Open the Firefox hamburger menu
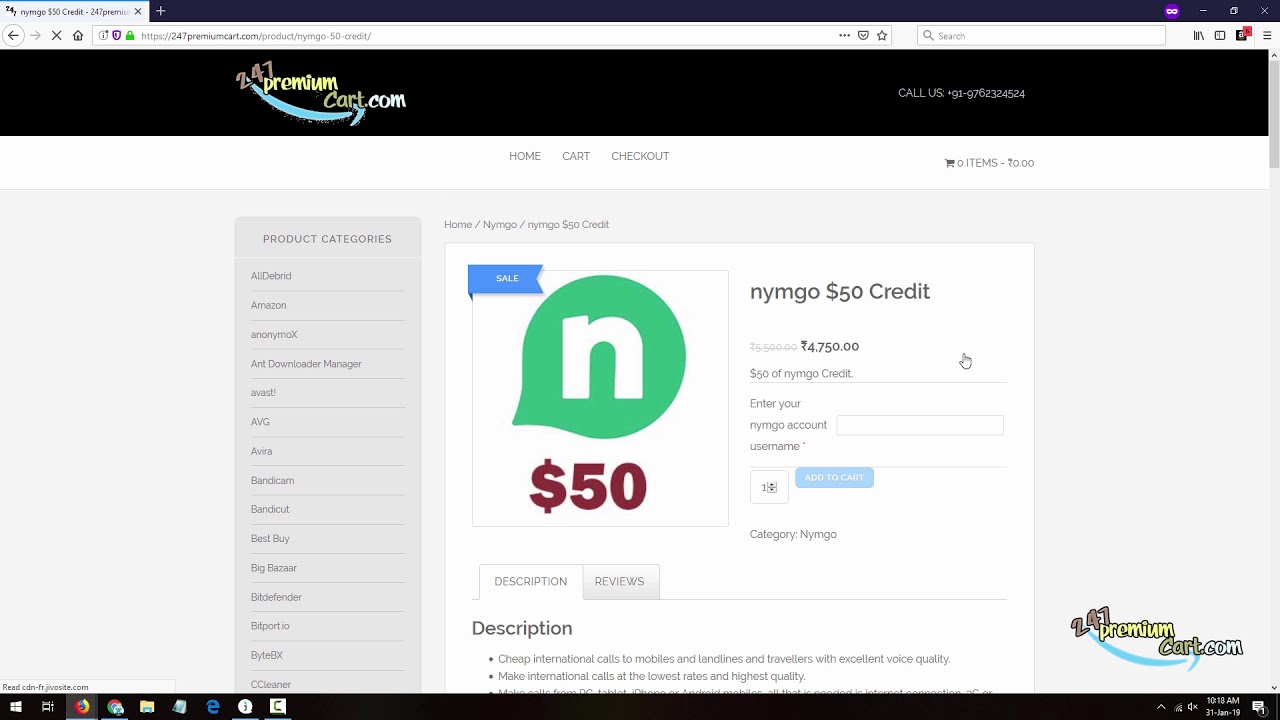 click(1266, 35)
